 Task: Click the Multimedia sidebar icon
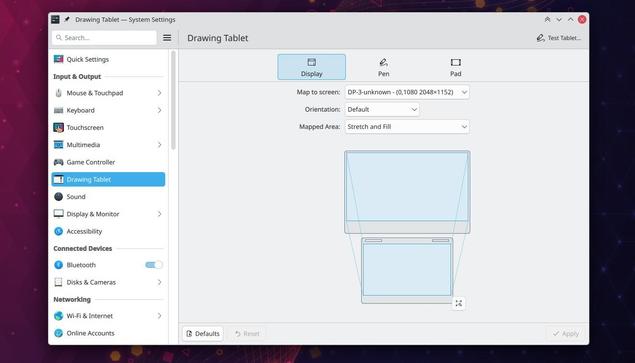tap(58, 145)
